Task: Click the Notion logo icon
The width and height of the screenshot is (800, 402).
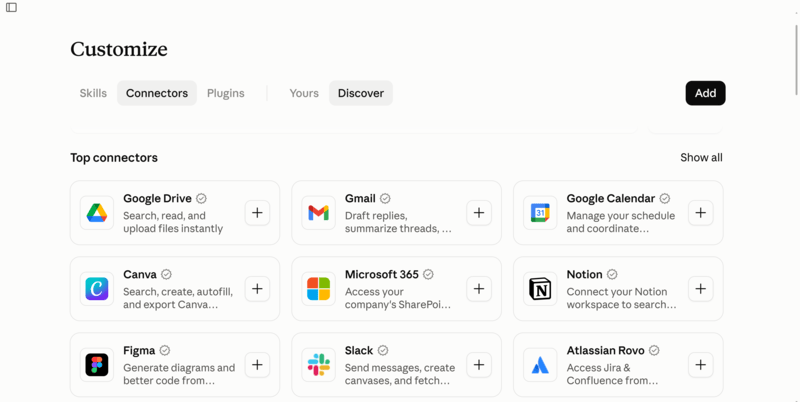Action: coord(540,289)
